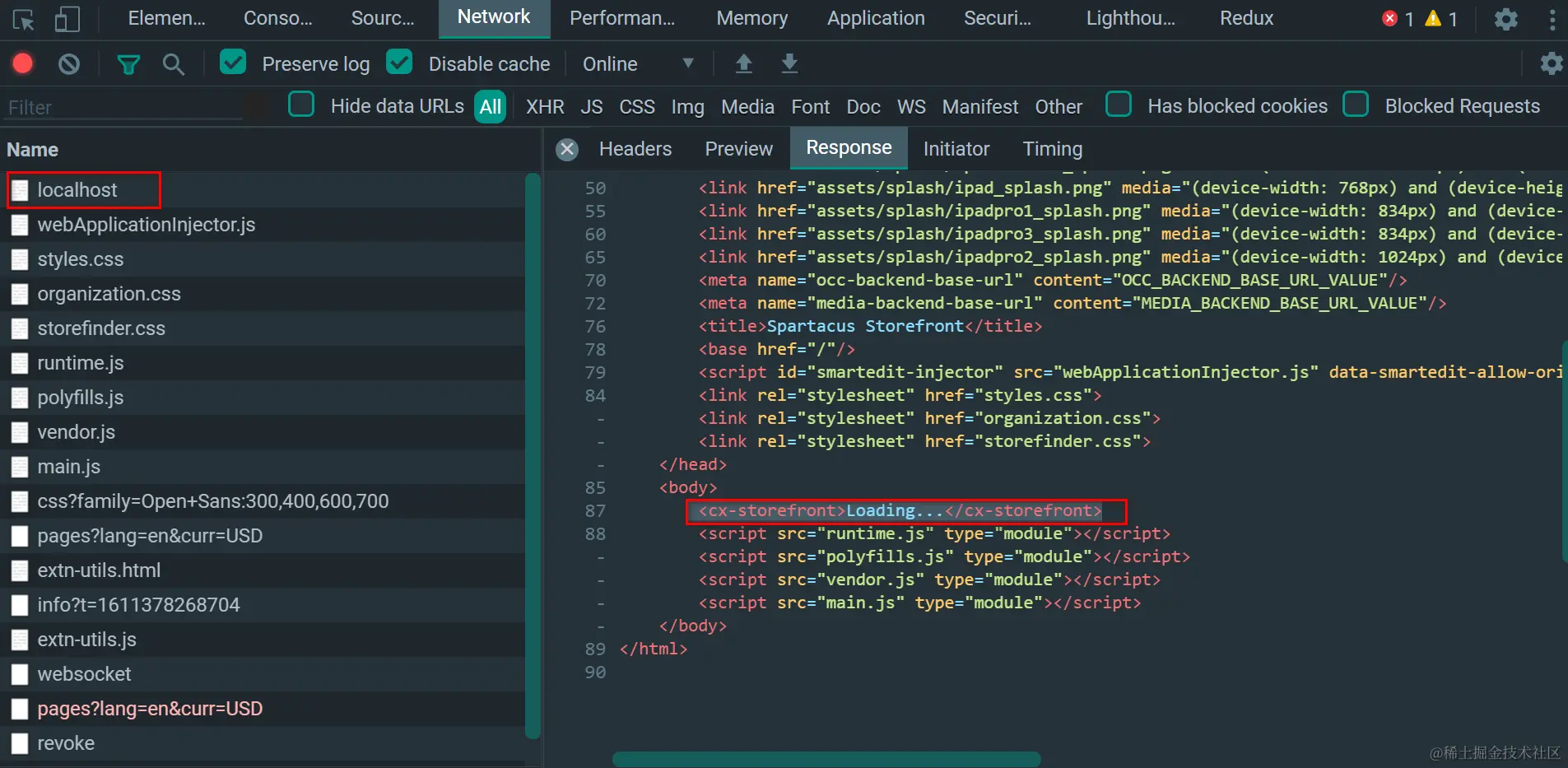This screenshot has height=768, width=1568.
Task: Select the css?family=Open+Sans request
Action: (x=263, y=501)
